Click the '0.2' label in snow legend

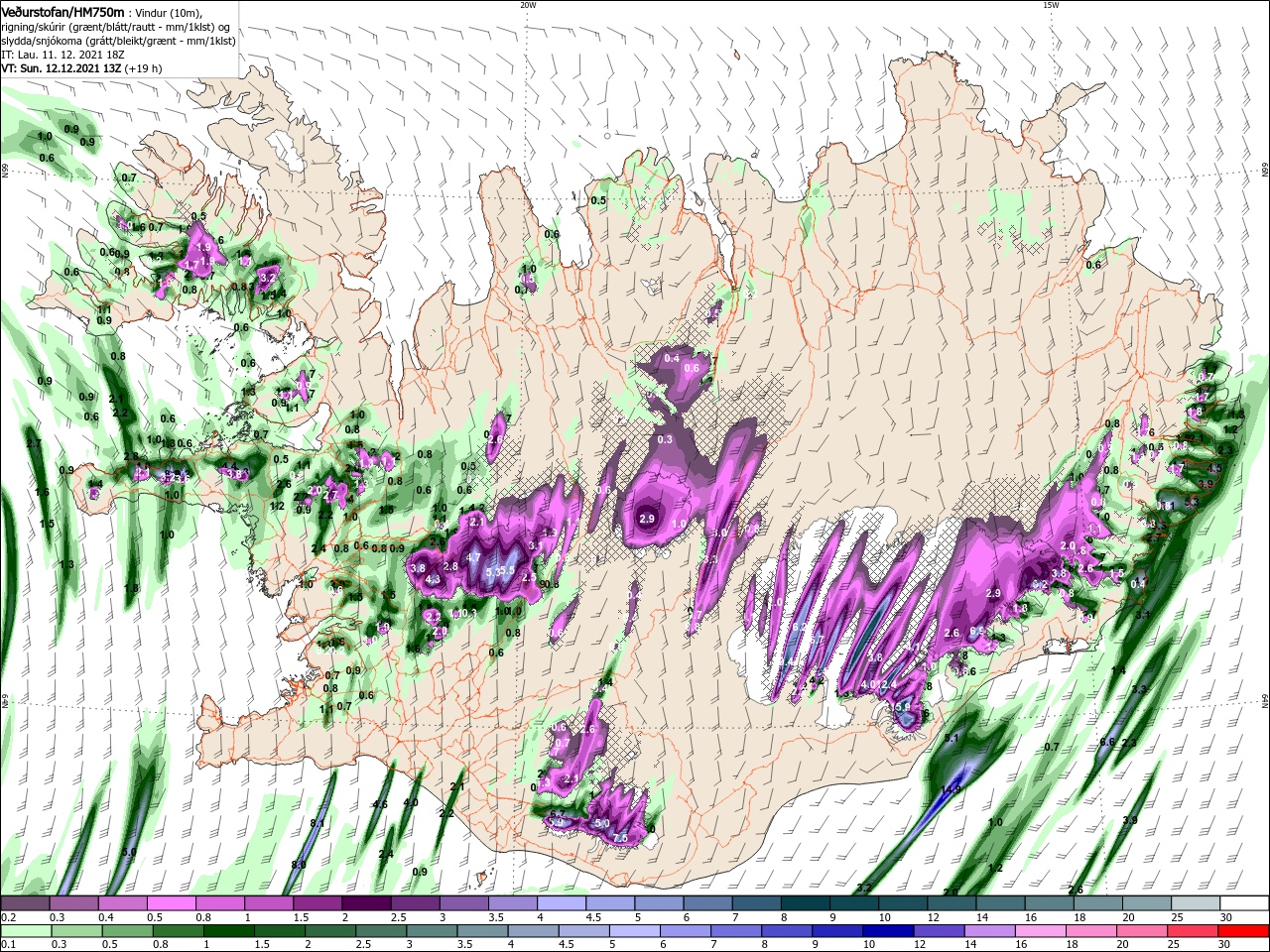point(9,917)
